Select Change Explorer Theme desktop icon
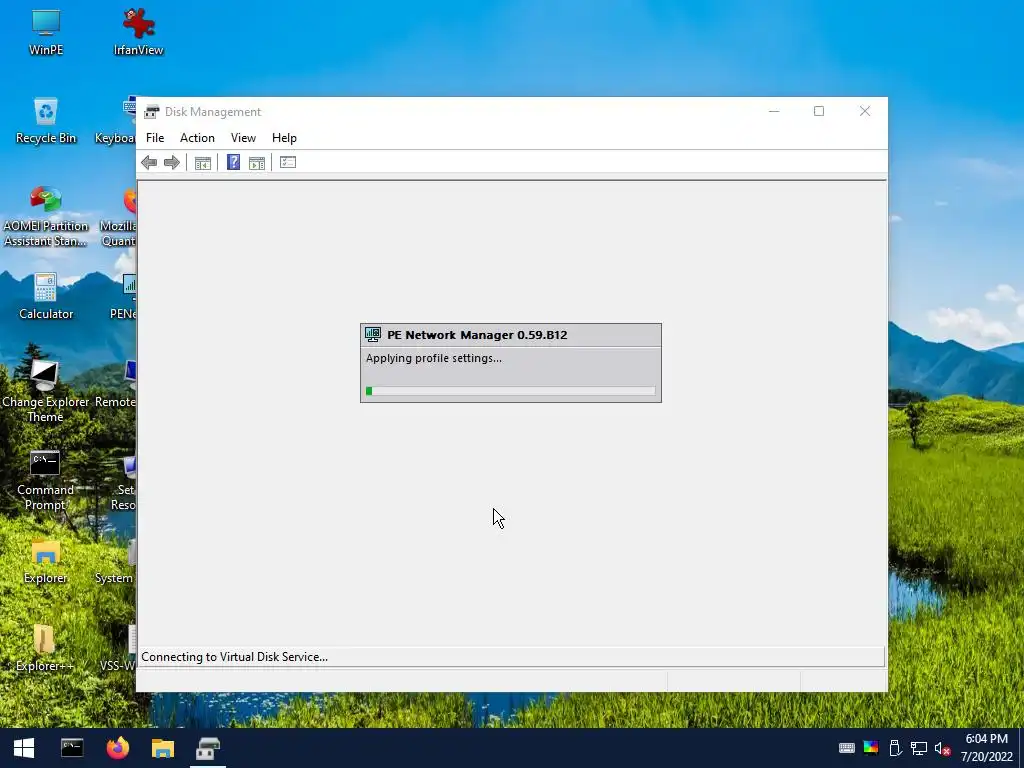The image size is (1024, 768). [45, 392]
